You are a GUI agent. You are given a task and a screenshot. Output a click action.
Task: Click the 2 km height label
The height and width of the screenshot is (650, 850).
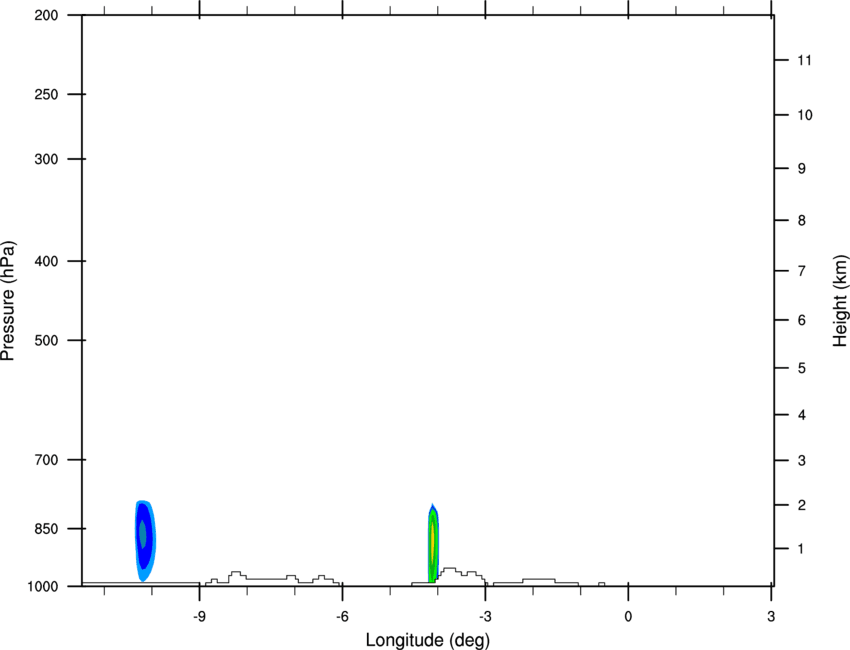tap(801, 505)
